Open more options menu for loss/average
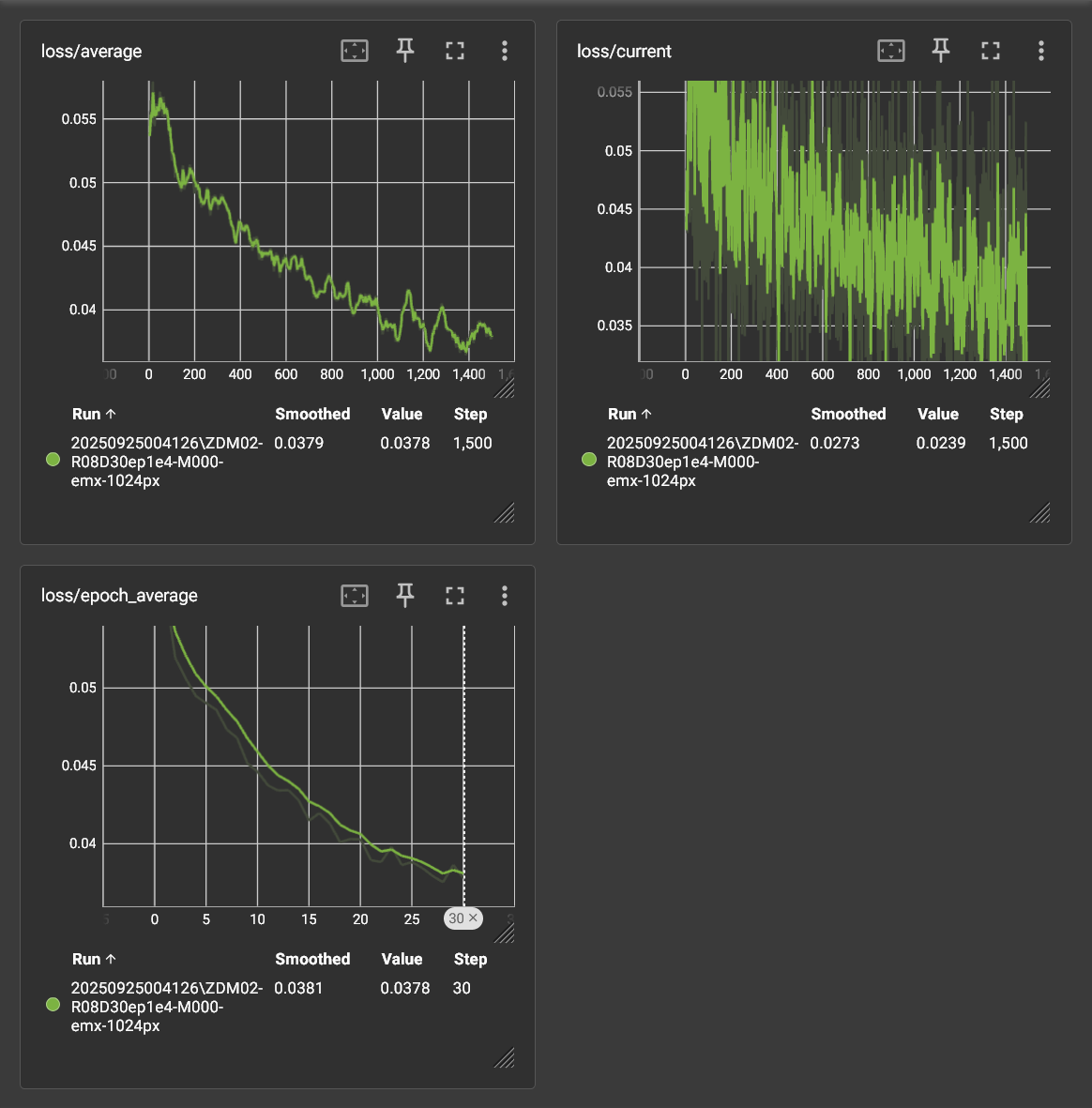The image size is (1092, 1108). (x=505, y=51)
